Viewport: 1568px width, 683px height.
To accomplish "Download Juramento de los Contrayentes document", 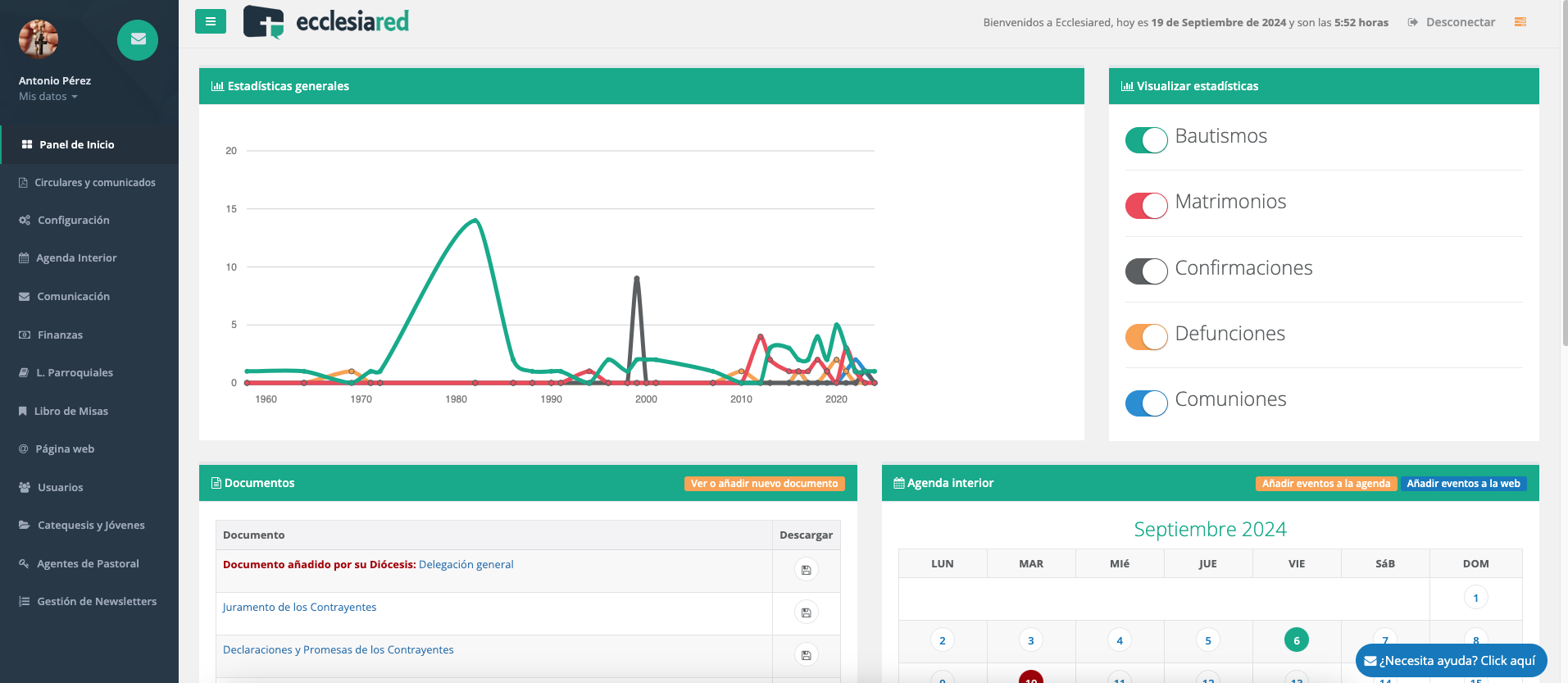I will tap(806, 612).
